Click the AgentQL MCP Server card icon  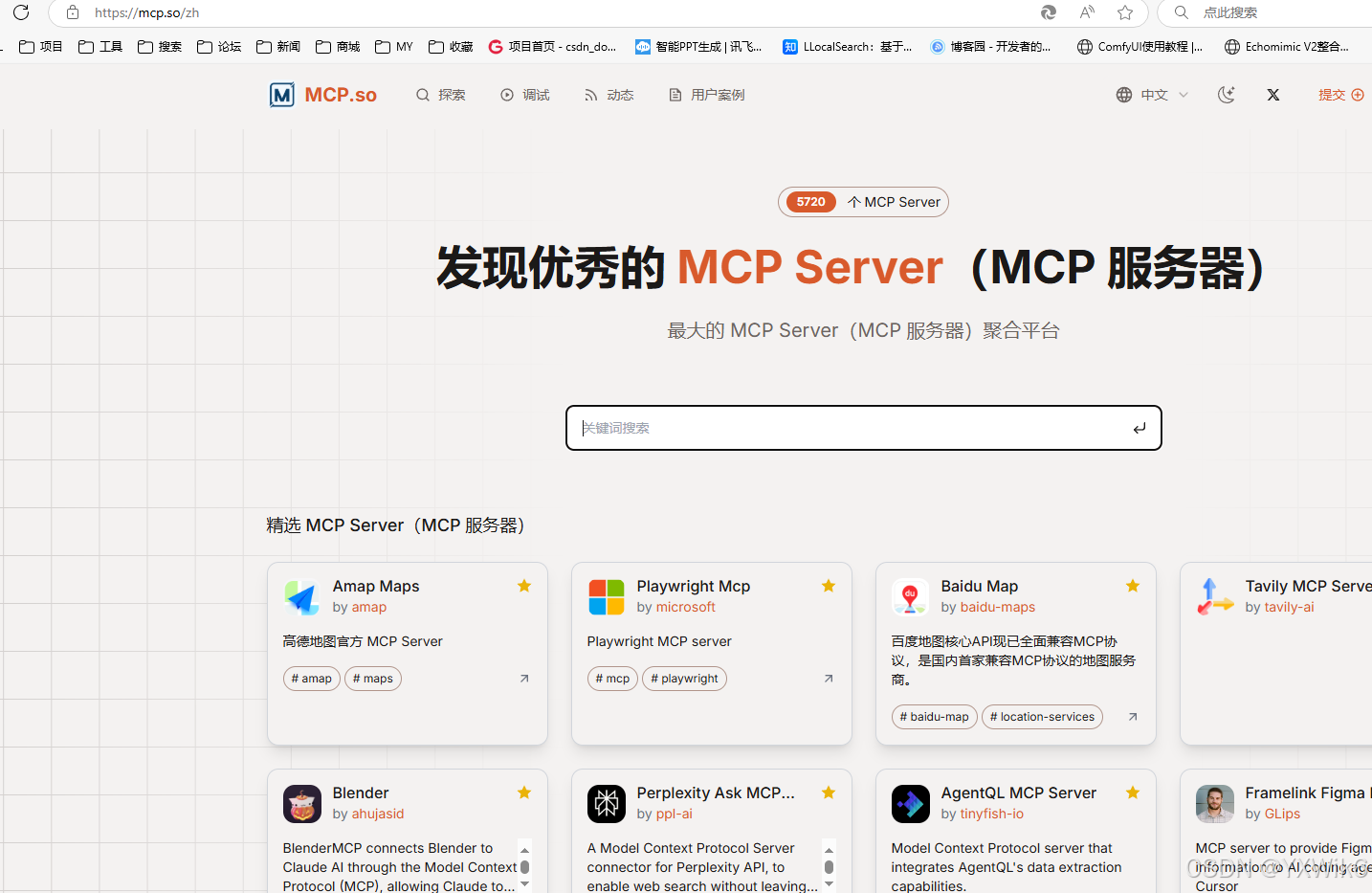point(910,804)
